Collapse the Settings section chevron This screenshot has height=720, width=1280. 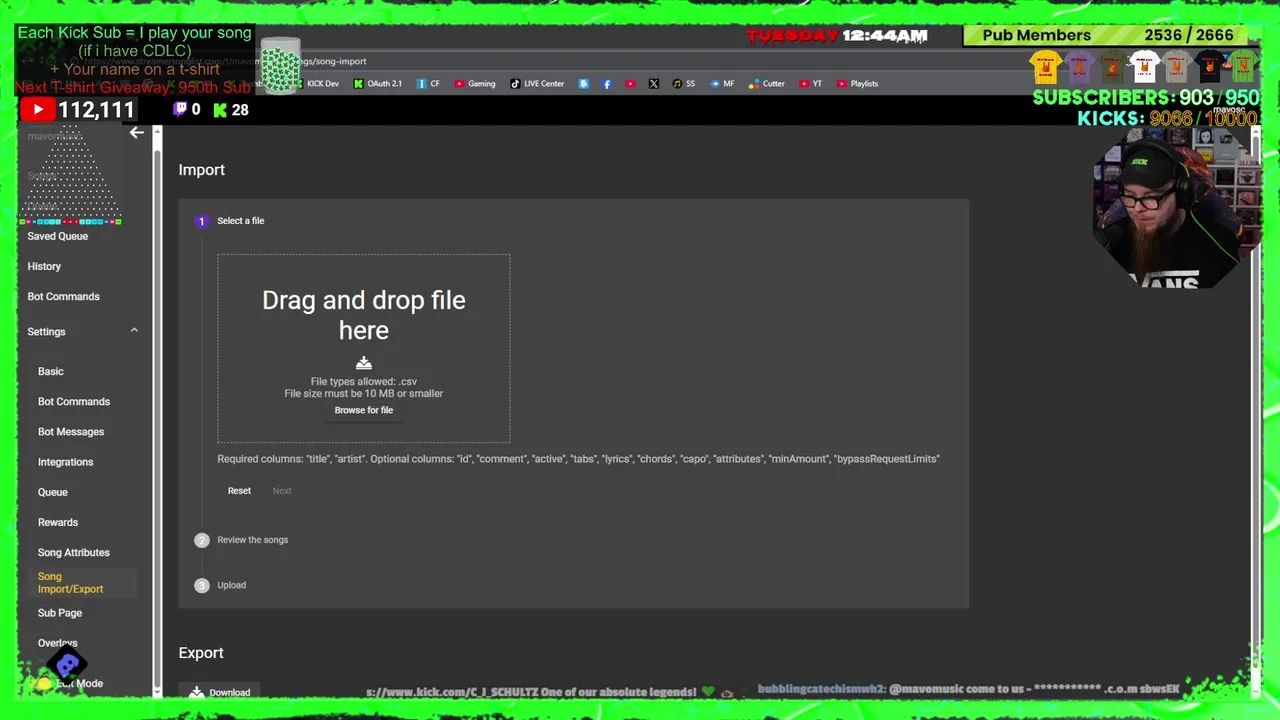134,331
